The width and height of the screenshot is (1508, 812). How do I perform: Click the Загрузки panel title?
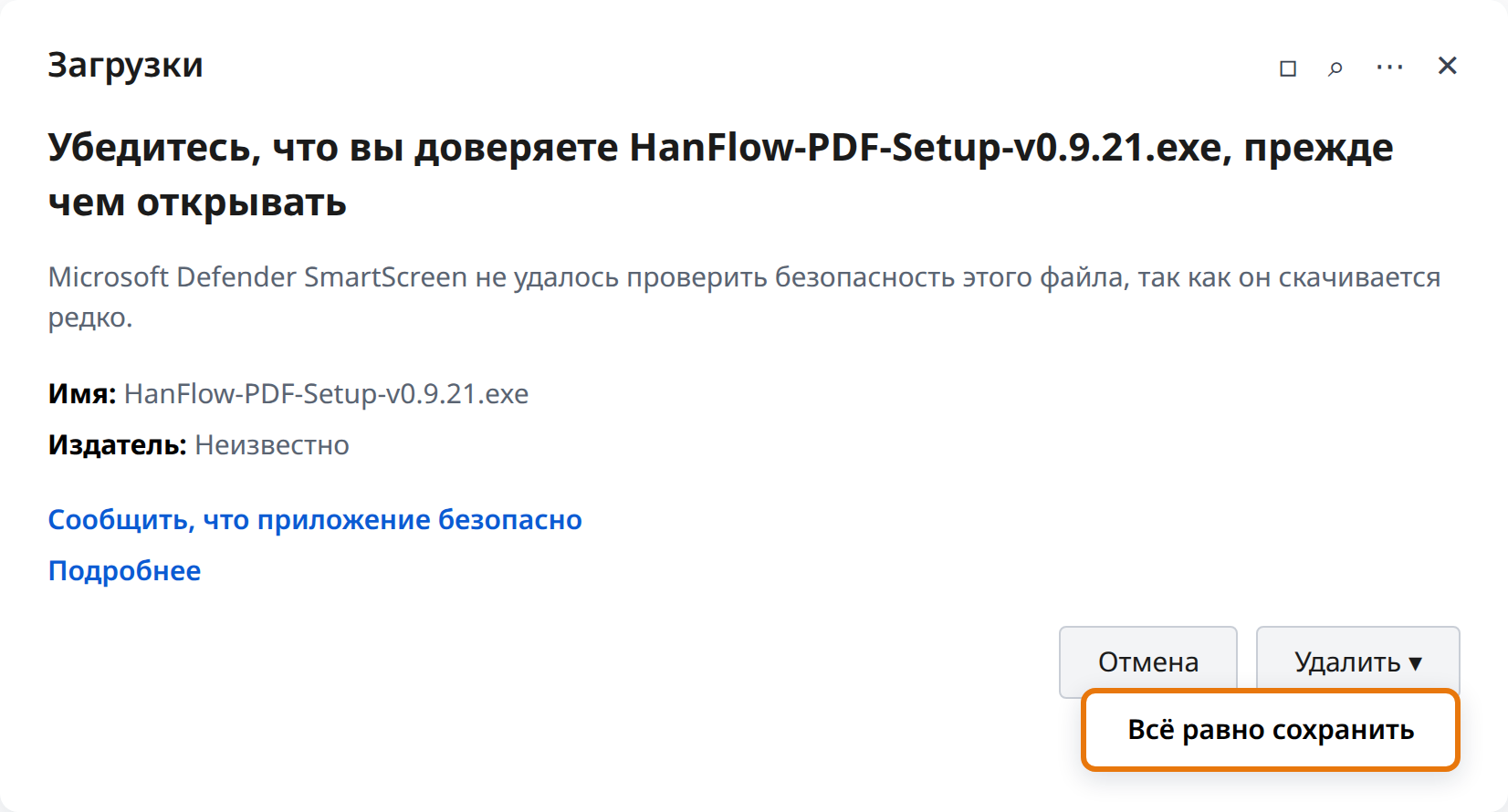(x=125, y=66)
